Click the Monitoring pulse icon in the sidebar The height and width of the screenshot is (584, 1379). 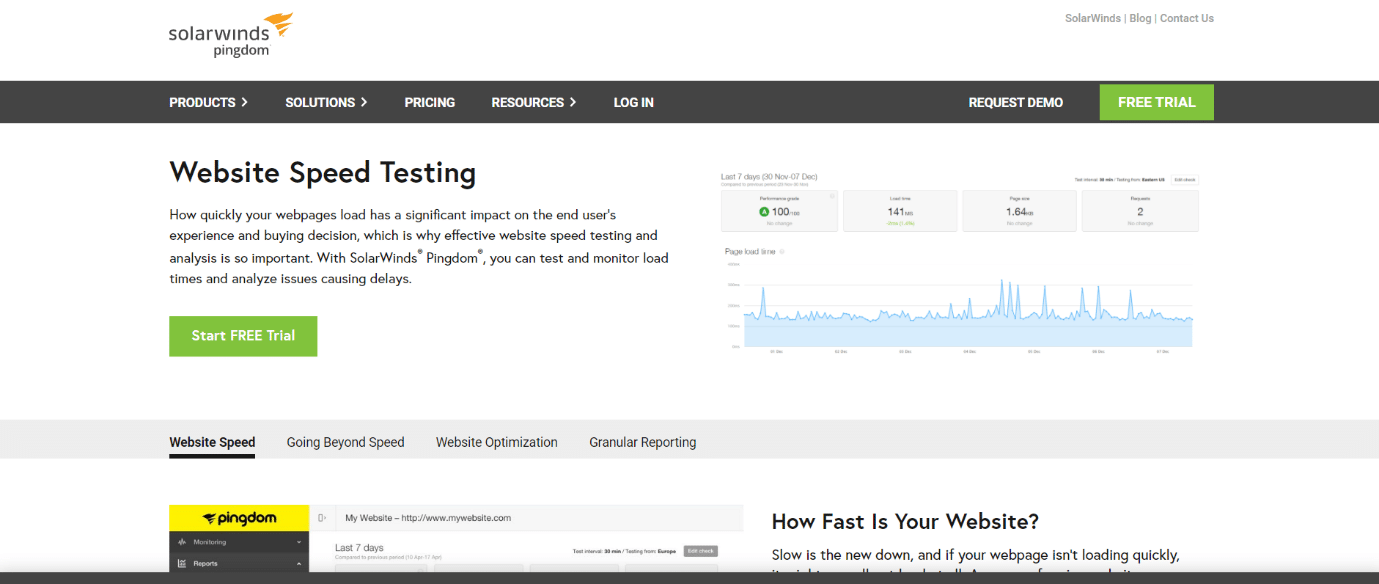click(x=182, y=542)
